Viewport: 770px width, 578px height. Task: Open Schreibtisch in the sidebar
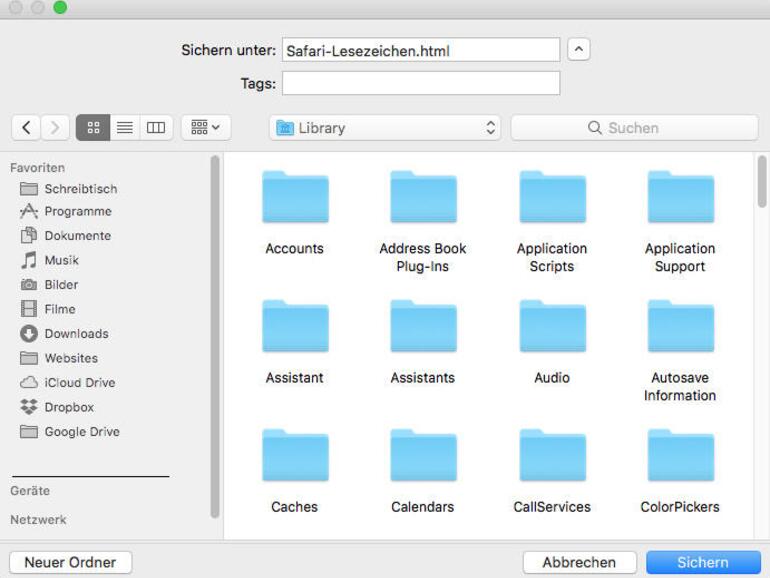click(x=69, y=189)
